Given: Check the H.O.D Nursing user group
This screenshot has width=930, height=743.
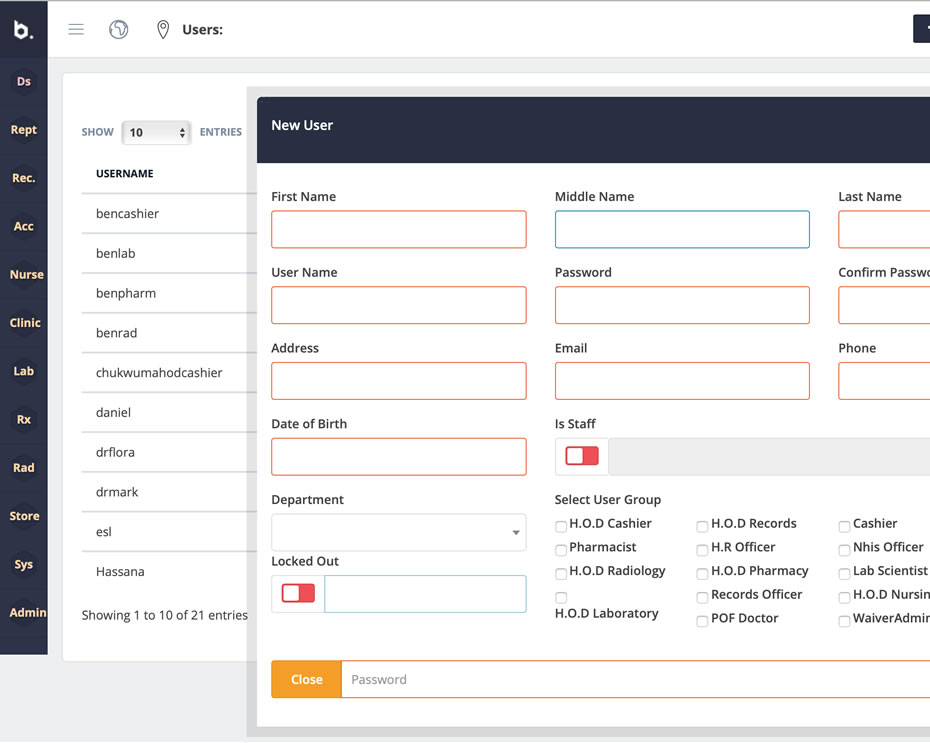Looking at the screenshot, I should (x=844, y=597).
